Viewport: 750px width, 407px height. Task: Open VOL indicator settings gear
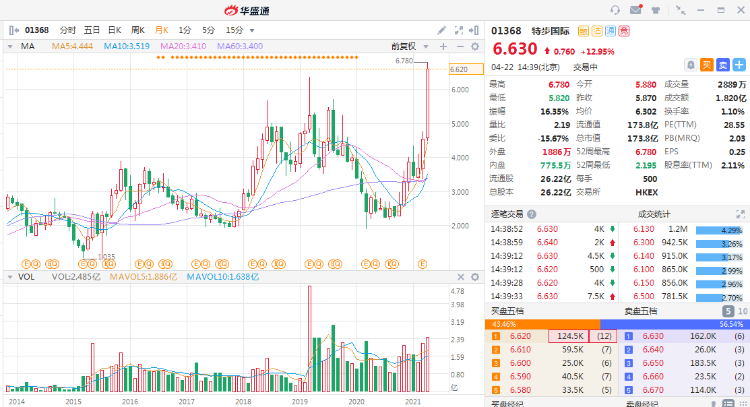pos(475,277)
